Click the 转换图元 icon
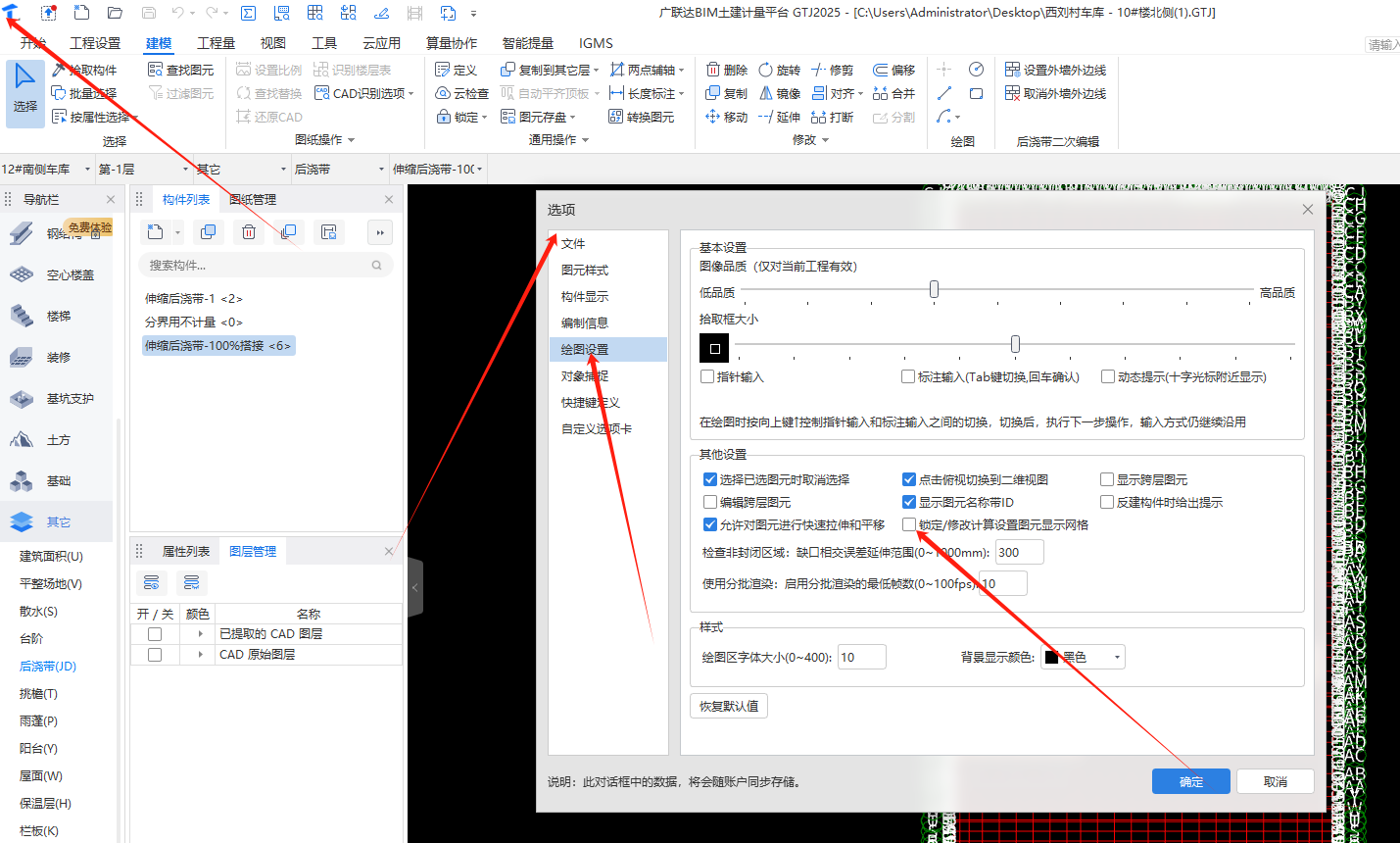This screenshot has height=843, width=1400. (616, 117)
